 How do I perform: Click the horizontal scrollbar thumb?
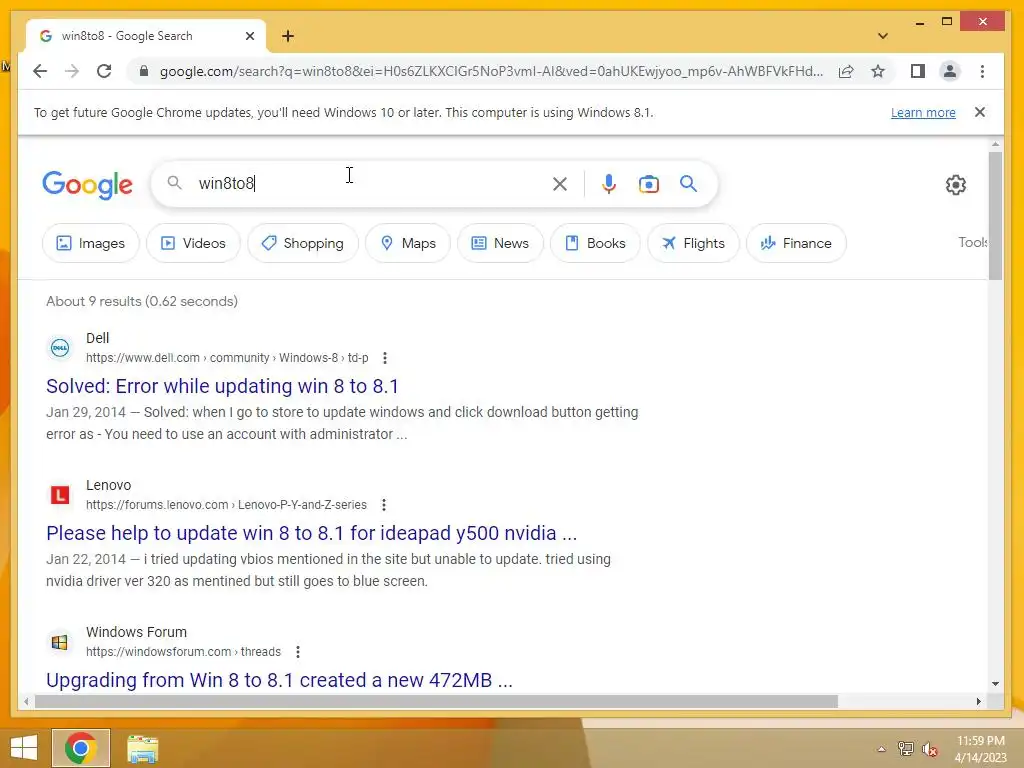pyautogui.click(x=436, y=701)
